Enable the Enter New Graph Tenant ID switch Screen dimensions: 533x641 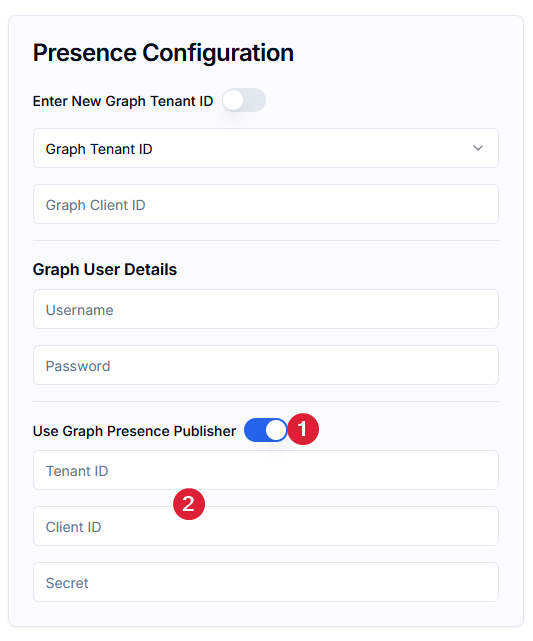(244, 100)
